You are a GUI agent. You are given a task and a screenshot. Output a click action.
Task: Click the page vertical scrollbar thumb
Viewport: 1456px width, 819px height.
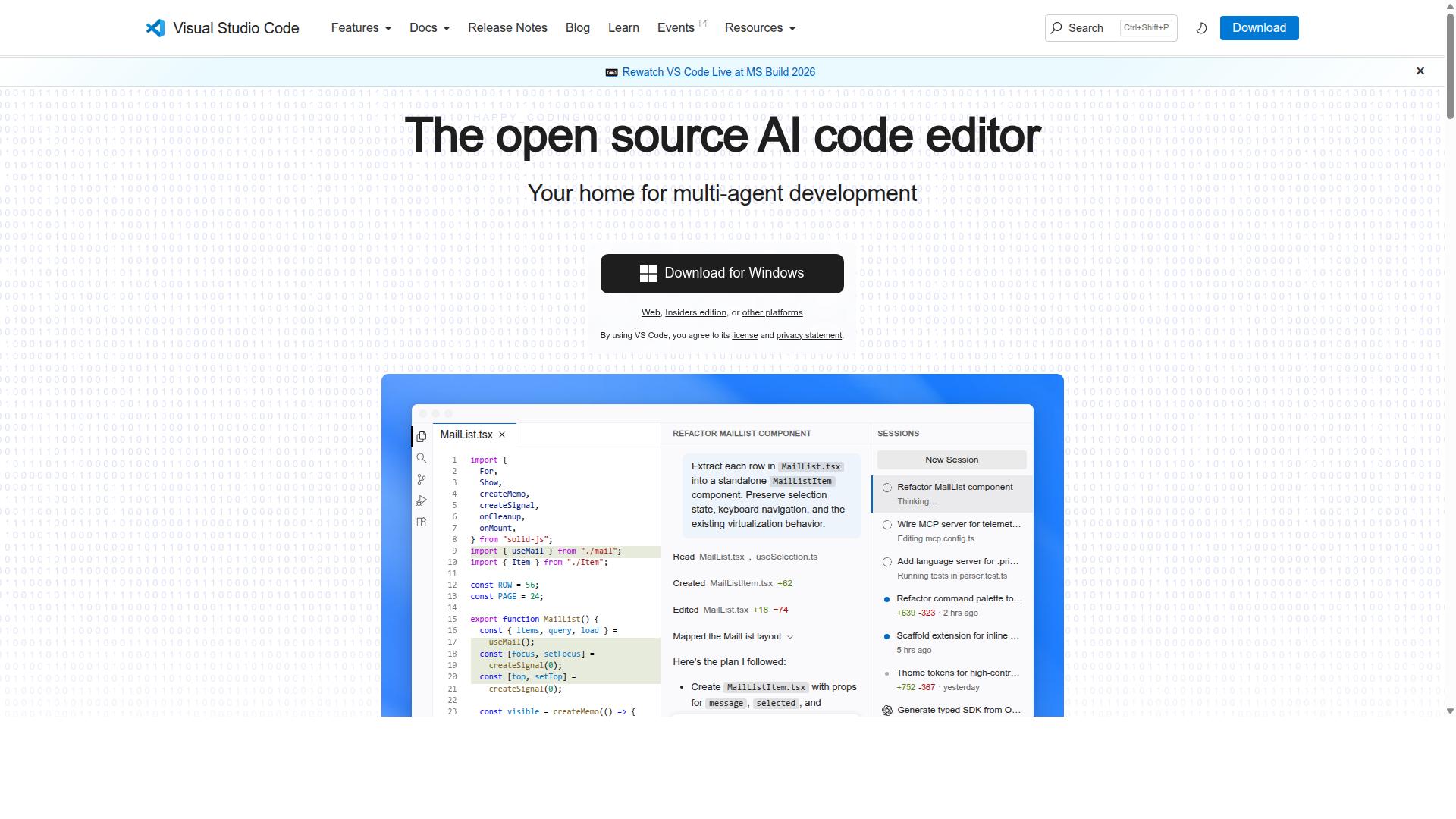point(1450,65)
